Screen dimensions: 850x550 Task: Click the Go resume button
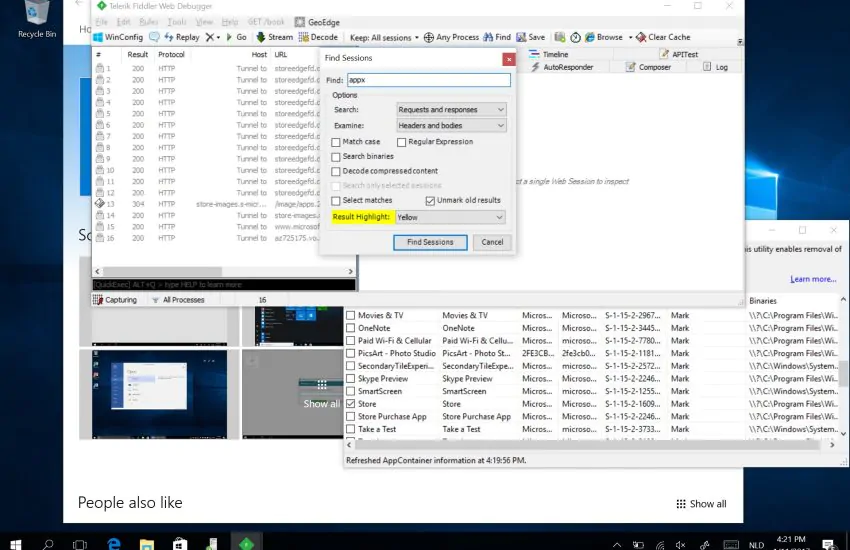tap(236, 37)
